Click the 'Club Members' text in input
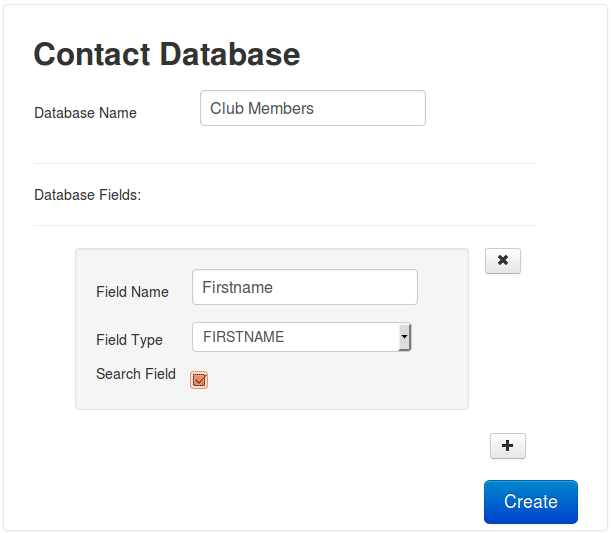Image resolution: width=612 pixels, height=533 pixels. tap(262, 109)
